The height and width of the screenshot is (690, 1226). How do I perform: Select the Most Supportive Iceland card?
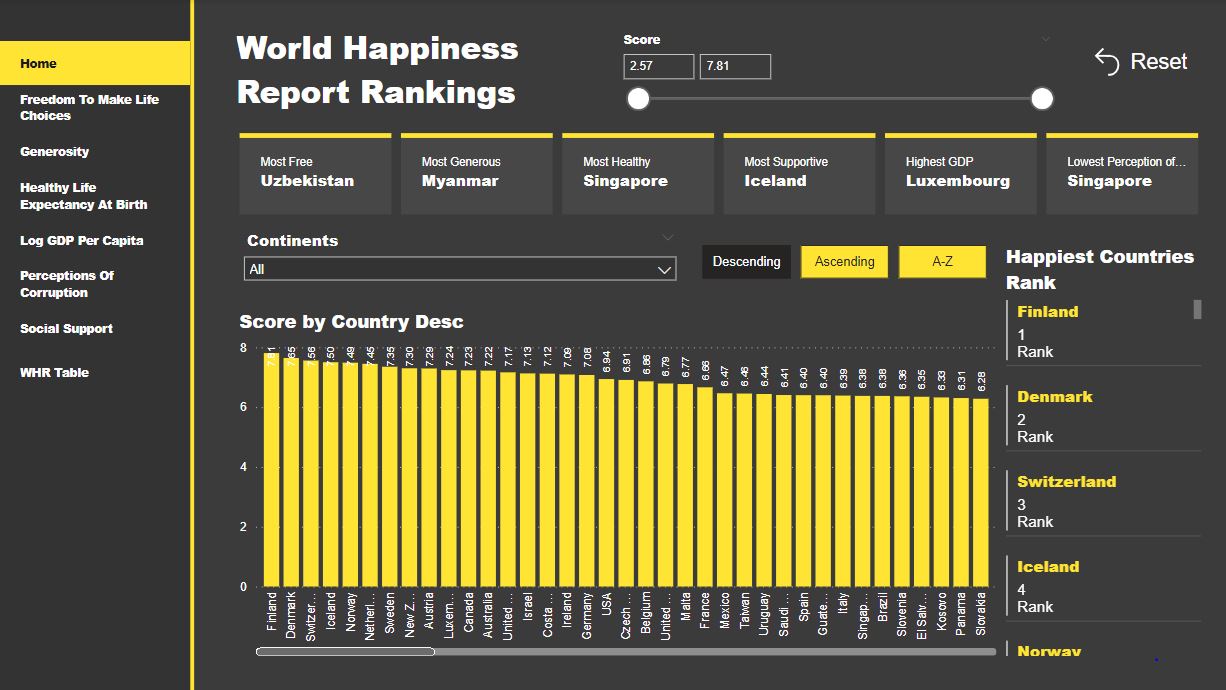pos(799,173)
